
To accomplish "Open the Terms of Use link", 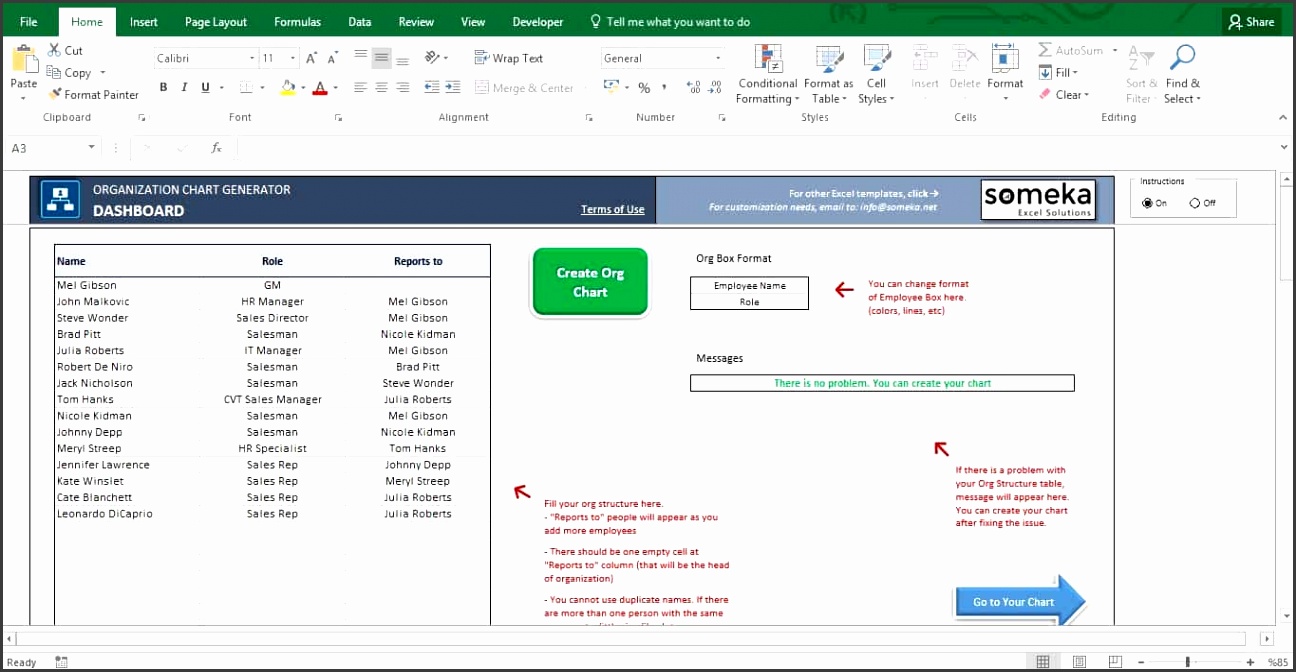I will point(612,210).
